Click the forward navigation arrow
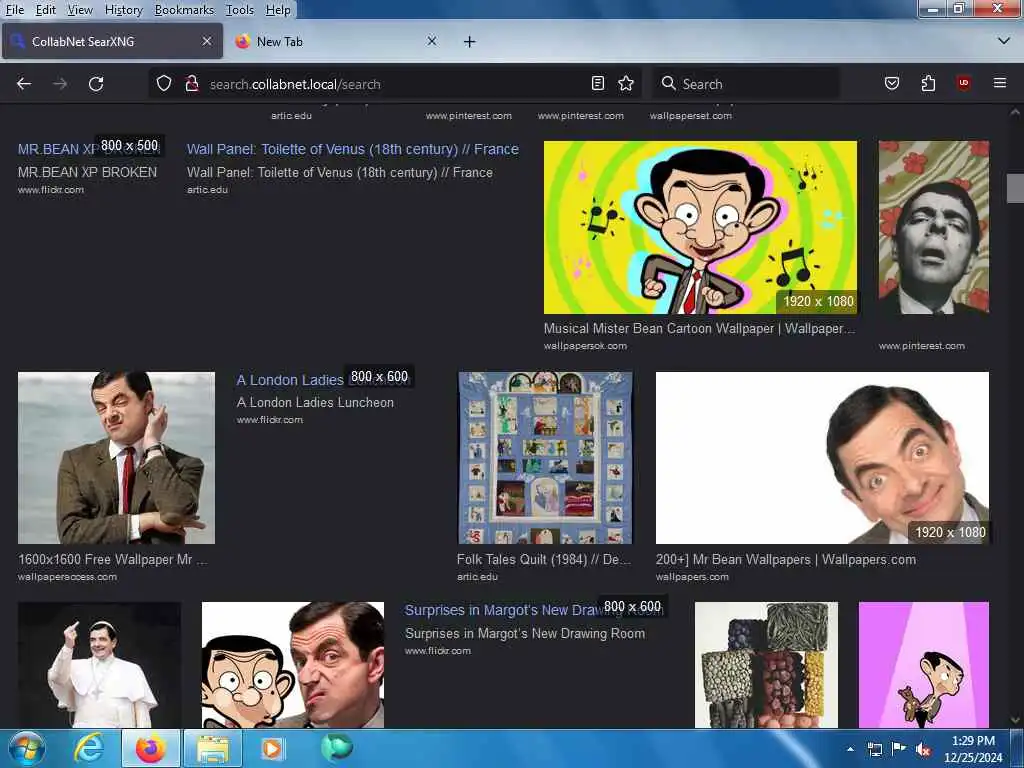The image size is (1024, 768). coord(60,84)
